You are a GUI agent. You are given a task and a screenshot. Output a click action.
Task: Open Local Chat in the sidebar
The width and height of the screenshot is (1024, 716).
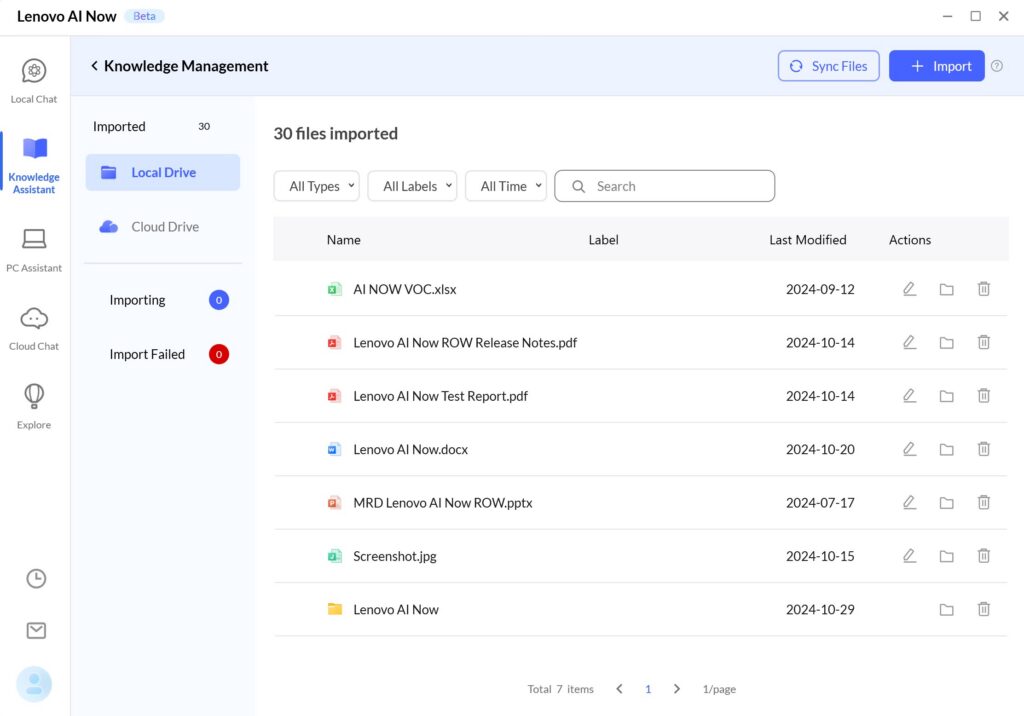click(34, 81)
